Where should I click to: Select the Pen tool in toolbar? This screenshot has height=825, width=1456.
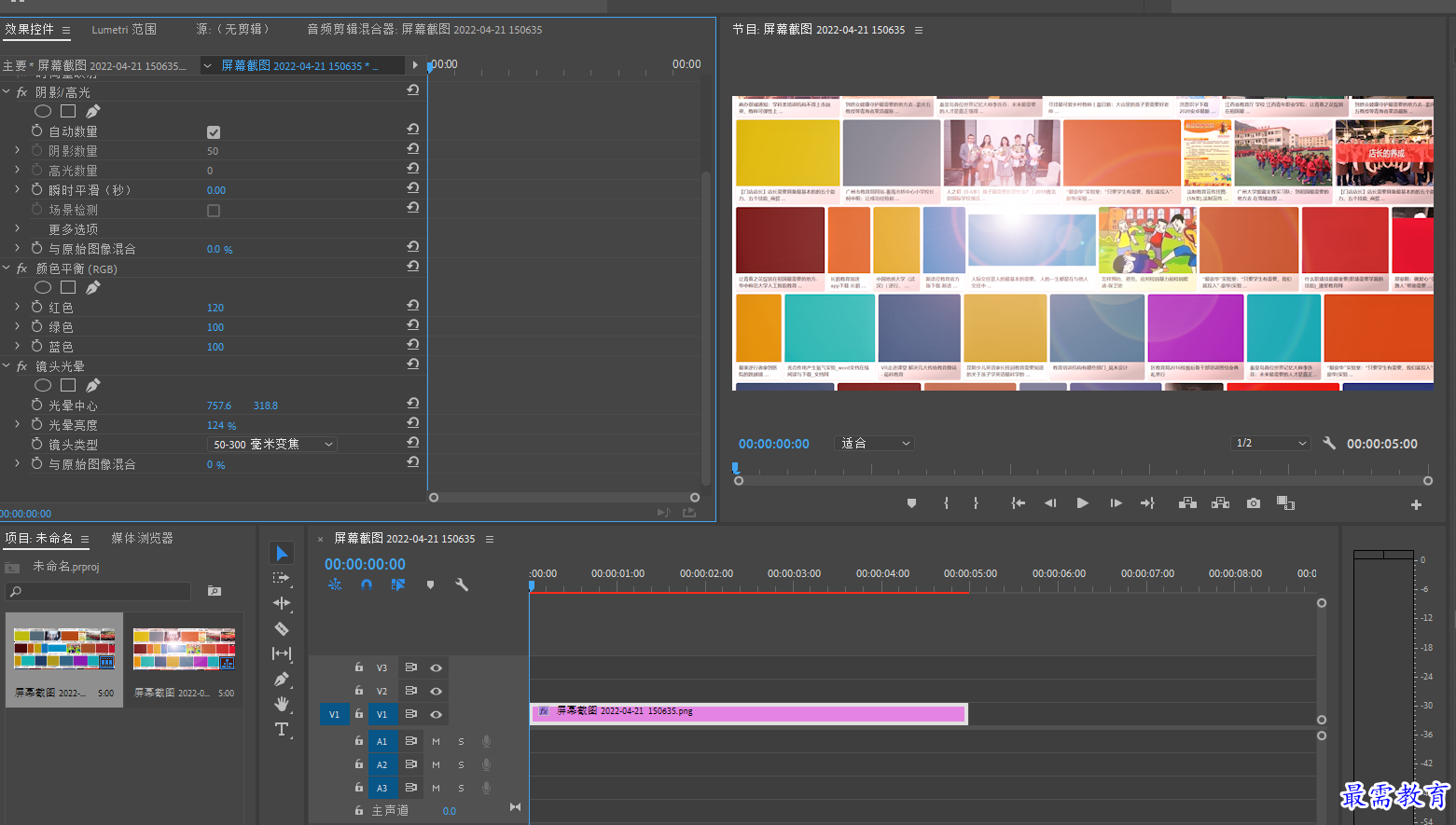click(x=282, y=679)
